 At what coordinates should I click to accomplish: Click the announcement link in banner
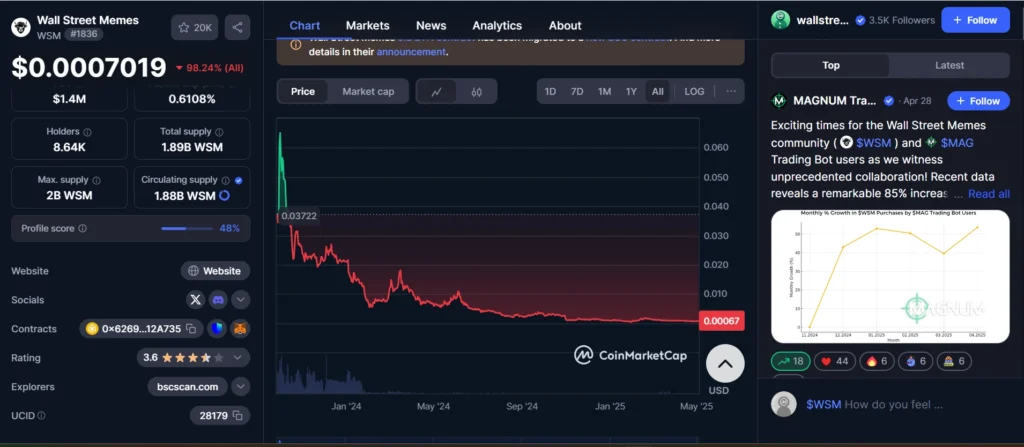tap(411, 52)
